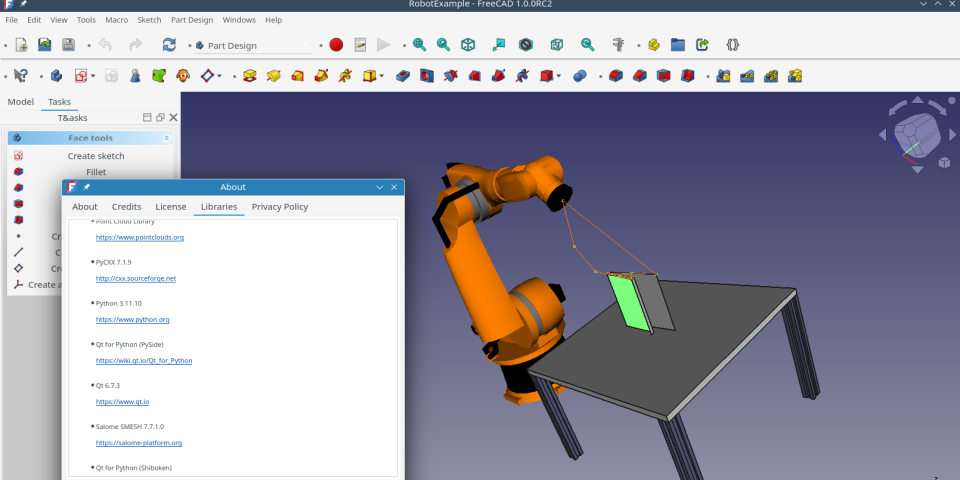Click the Measure caliper tool icon
The image size is (960, 480).
(x=618, y=45)
